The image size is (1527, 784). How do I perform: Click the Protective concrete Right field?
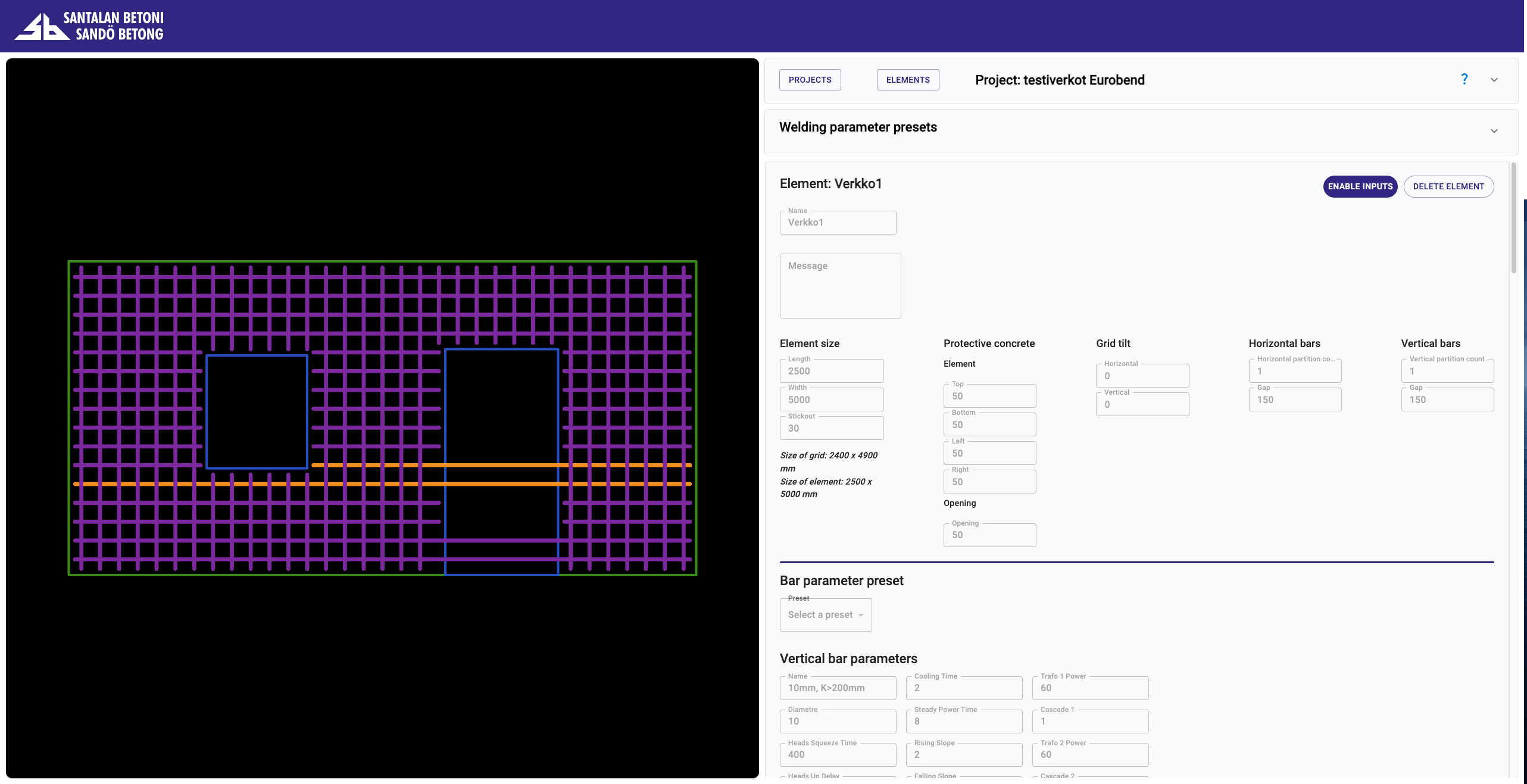tap(989, 482)
